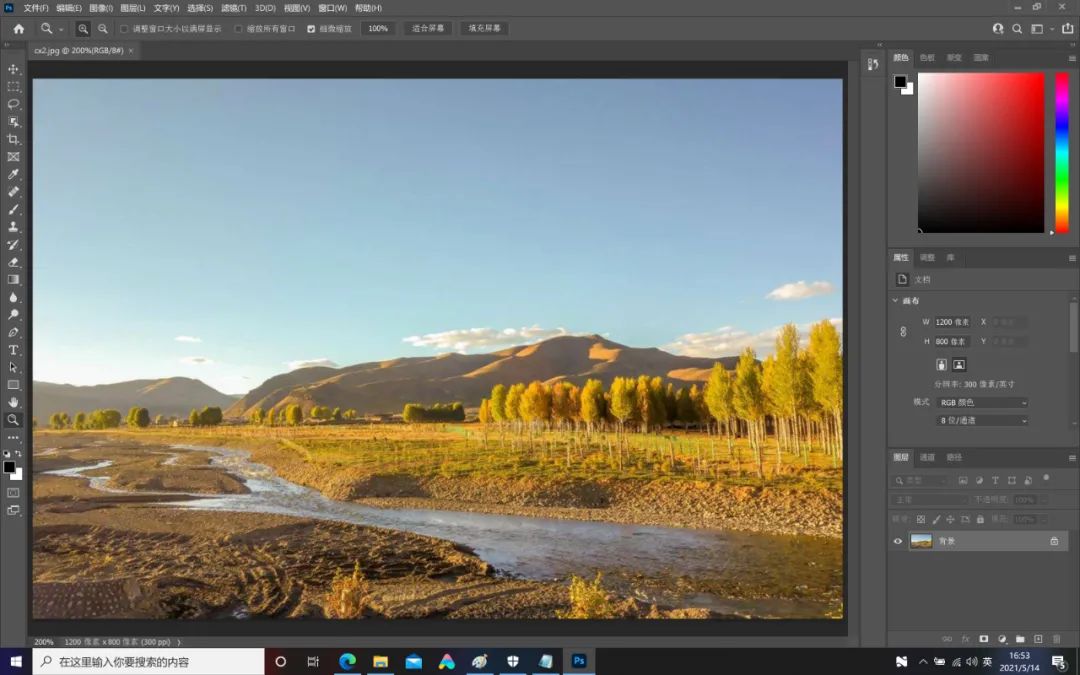Switch to the 通道 tab
The width and height of the screenshot is (1080, 675).
pos(928,457)
